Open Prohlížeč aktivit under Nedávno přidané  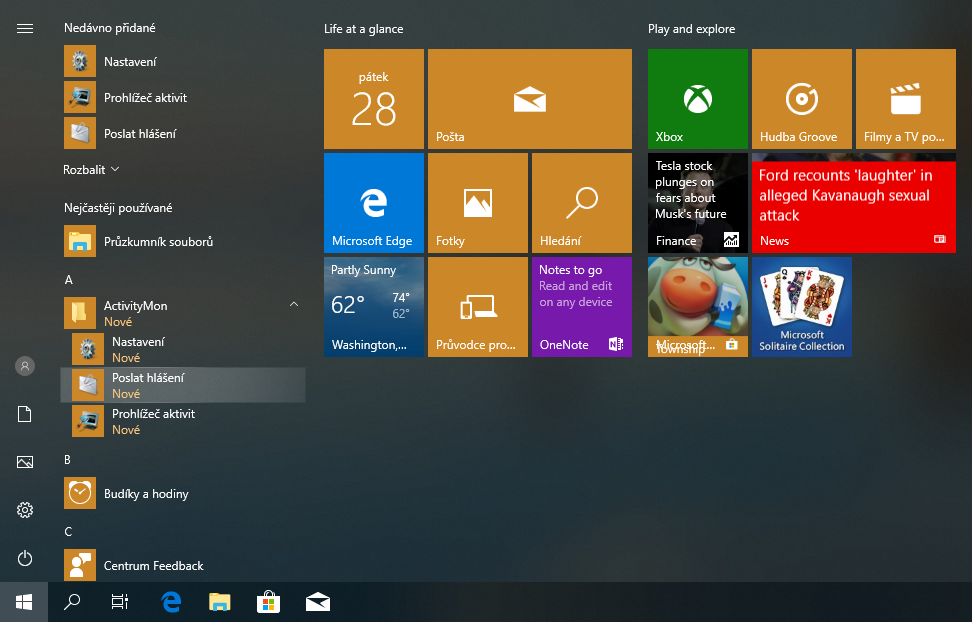[x=183, y=97]
